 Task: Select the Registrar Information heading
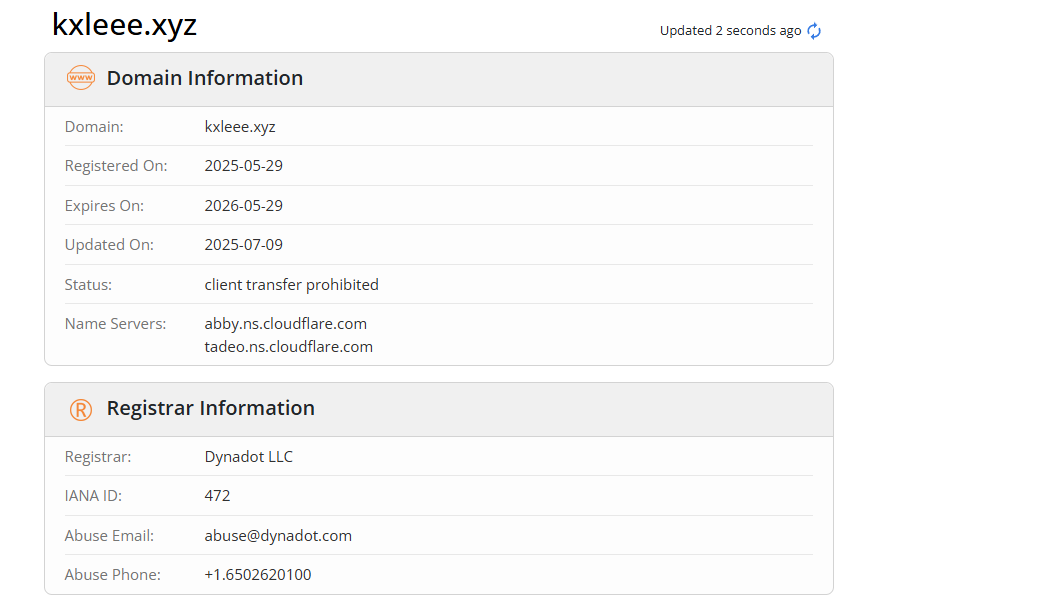[x=210, y=408]
